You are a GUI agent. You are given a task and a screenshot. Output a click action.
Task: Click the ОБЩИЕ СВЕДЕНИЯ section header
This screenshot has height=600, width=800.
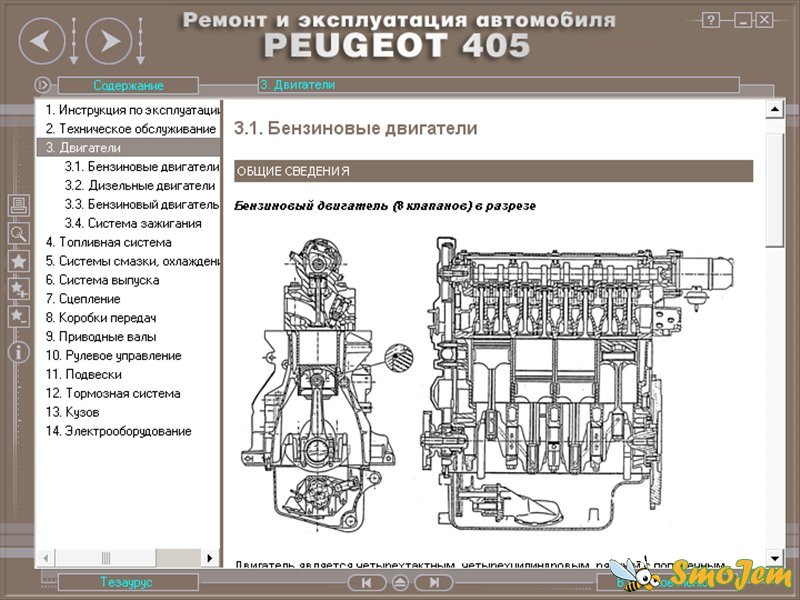coord(493,171)
